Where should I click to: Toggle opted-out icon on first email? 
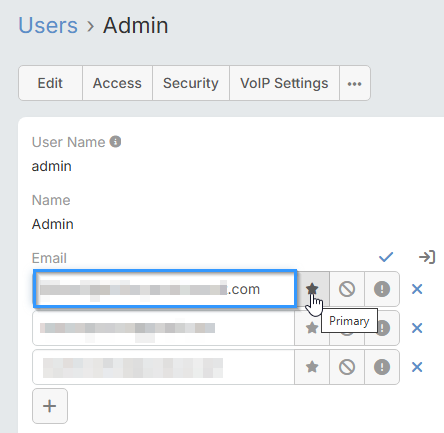[347, 289]
